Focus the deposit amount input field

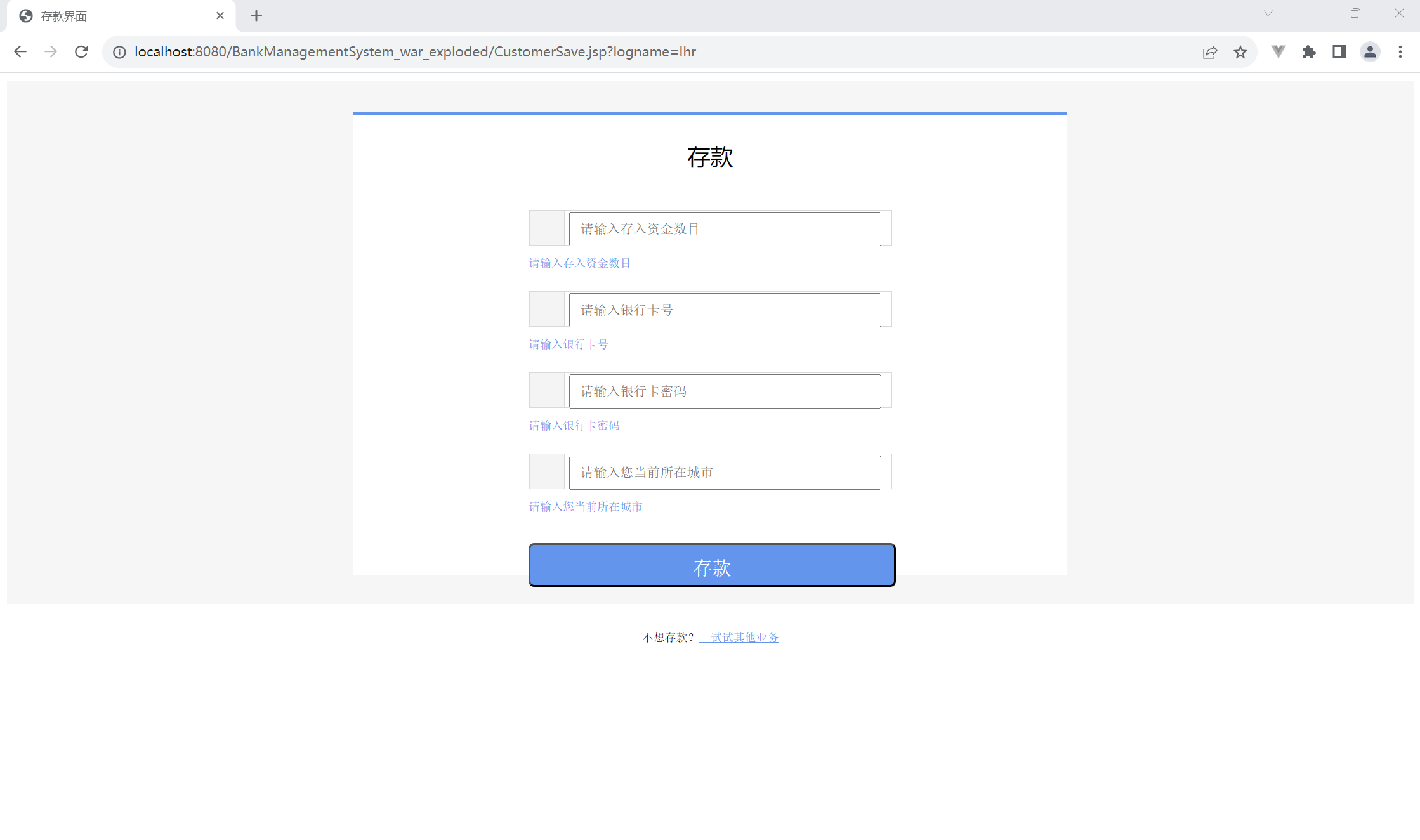(725, 229)
